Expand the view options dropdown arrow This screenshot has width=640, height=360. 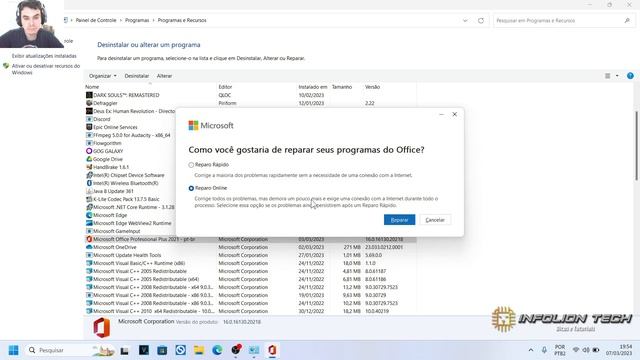[x=617, y=76]
